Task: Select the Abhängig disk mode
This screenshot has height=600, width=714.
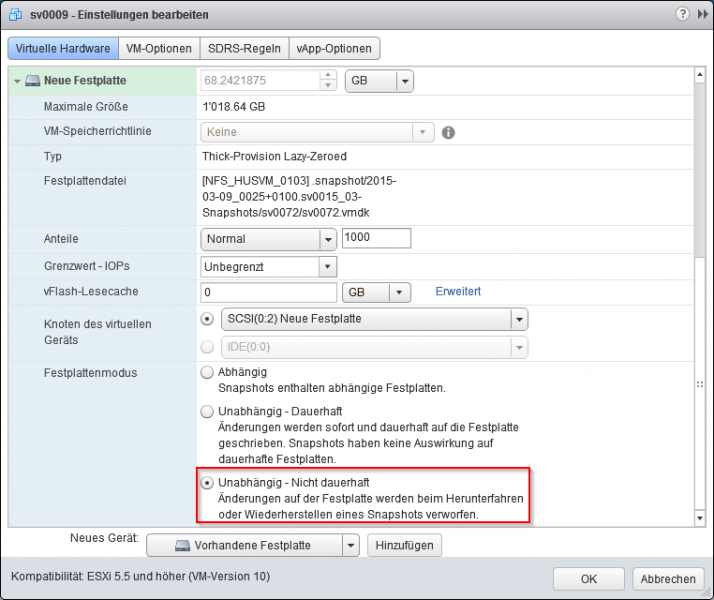Action: [207, 372]
